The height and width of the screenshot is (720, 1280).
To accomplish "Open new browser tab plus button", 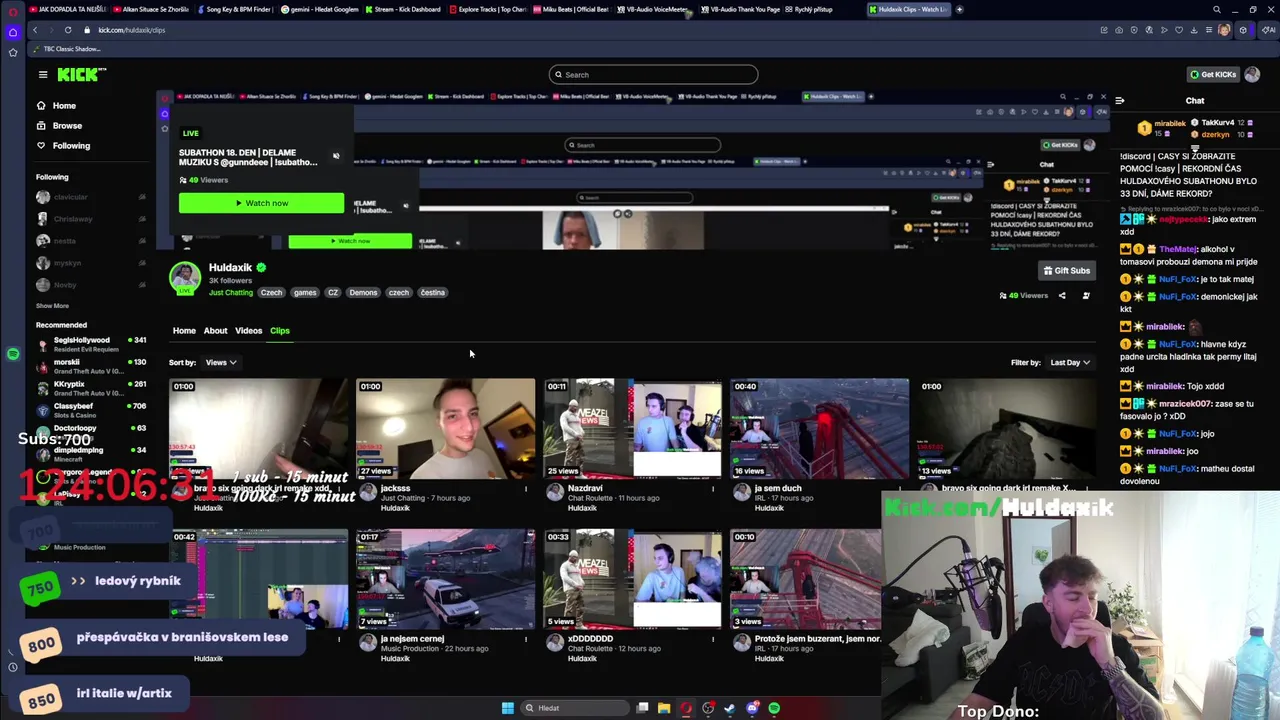I will (959, 9).
